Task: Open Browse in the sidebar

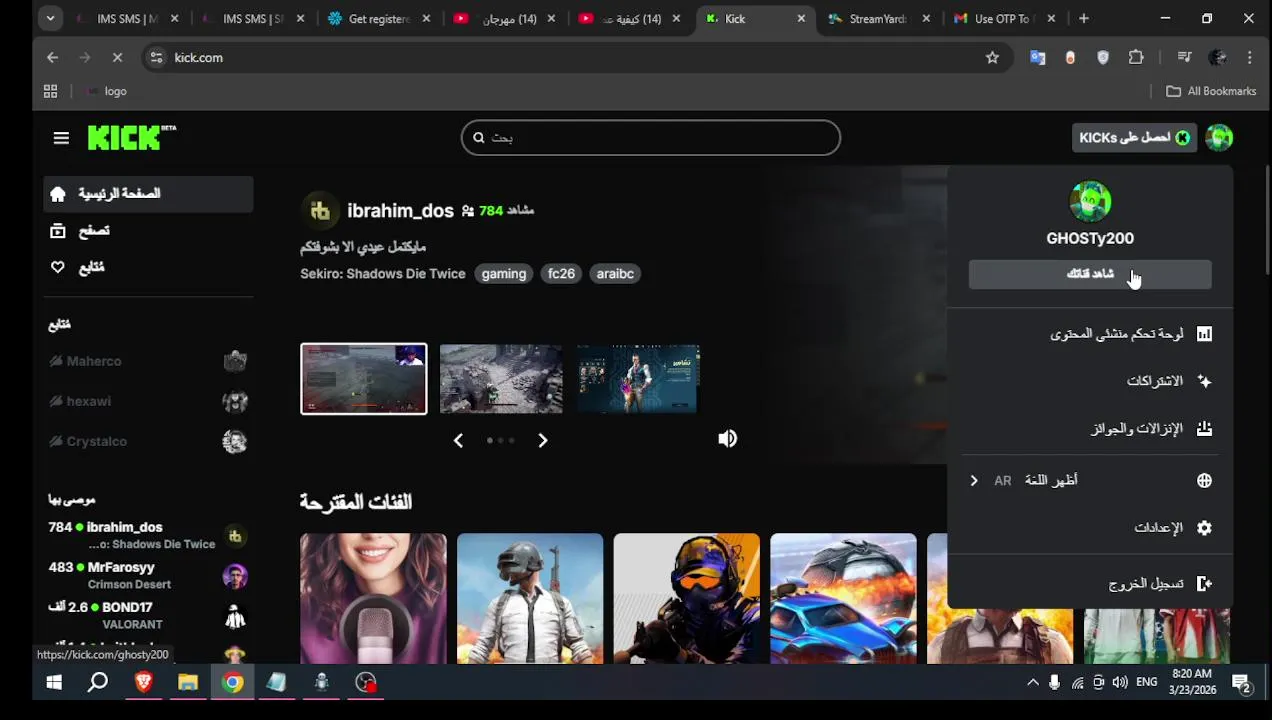Action: [x=148, y=231]
